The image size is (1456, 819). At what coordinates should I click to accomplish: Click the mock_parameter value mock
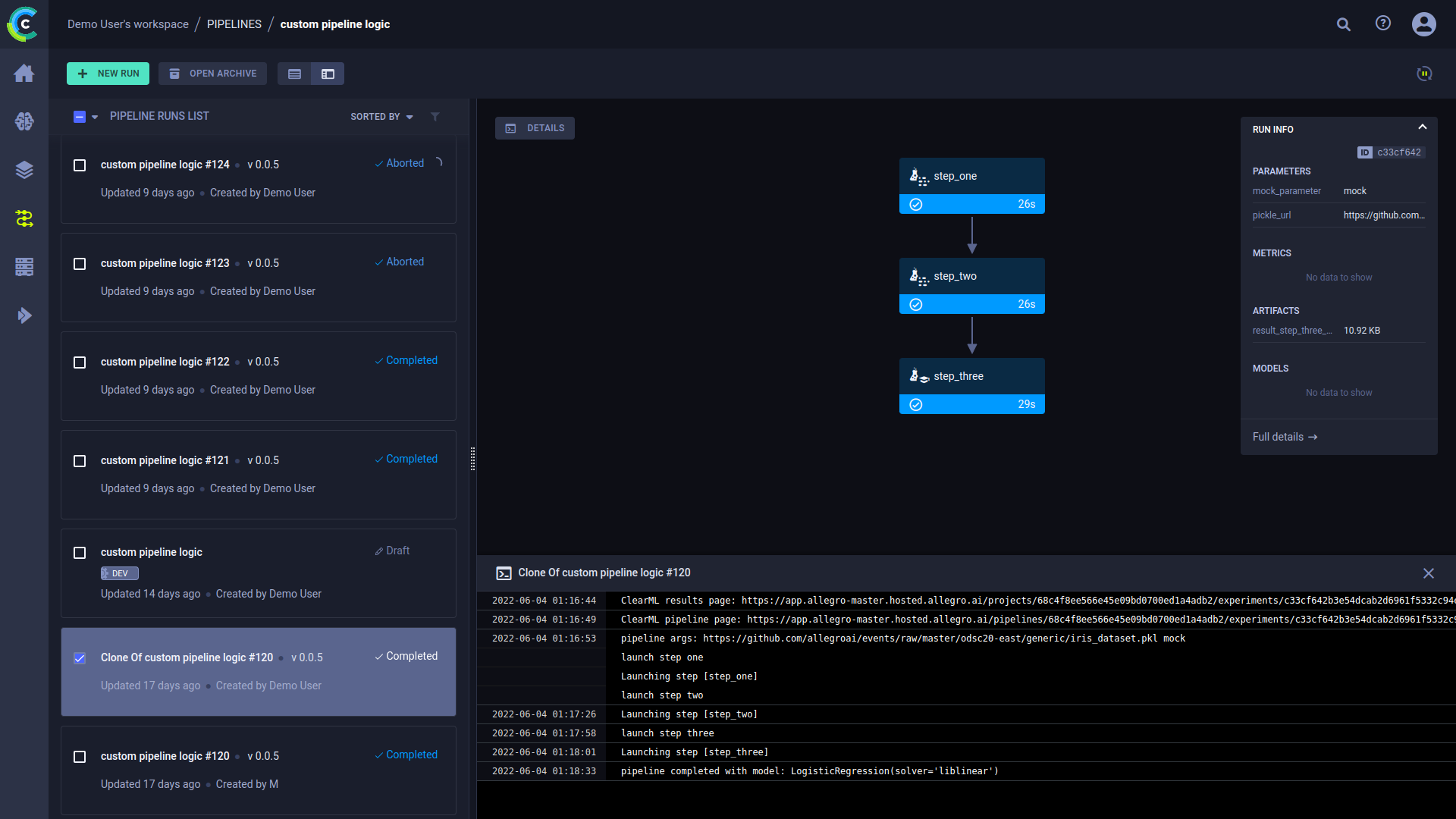coord(1354,191)
